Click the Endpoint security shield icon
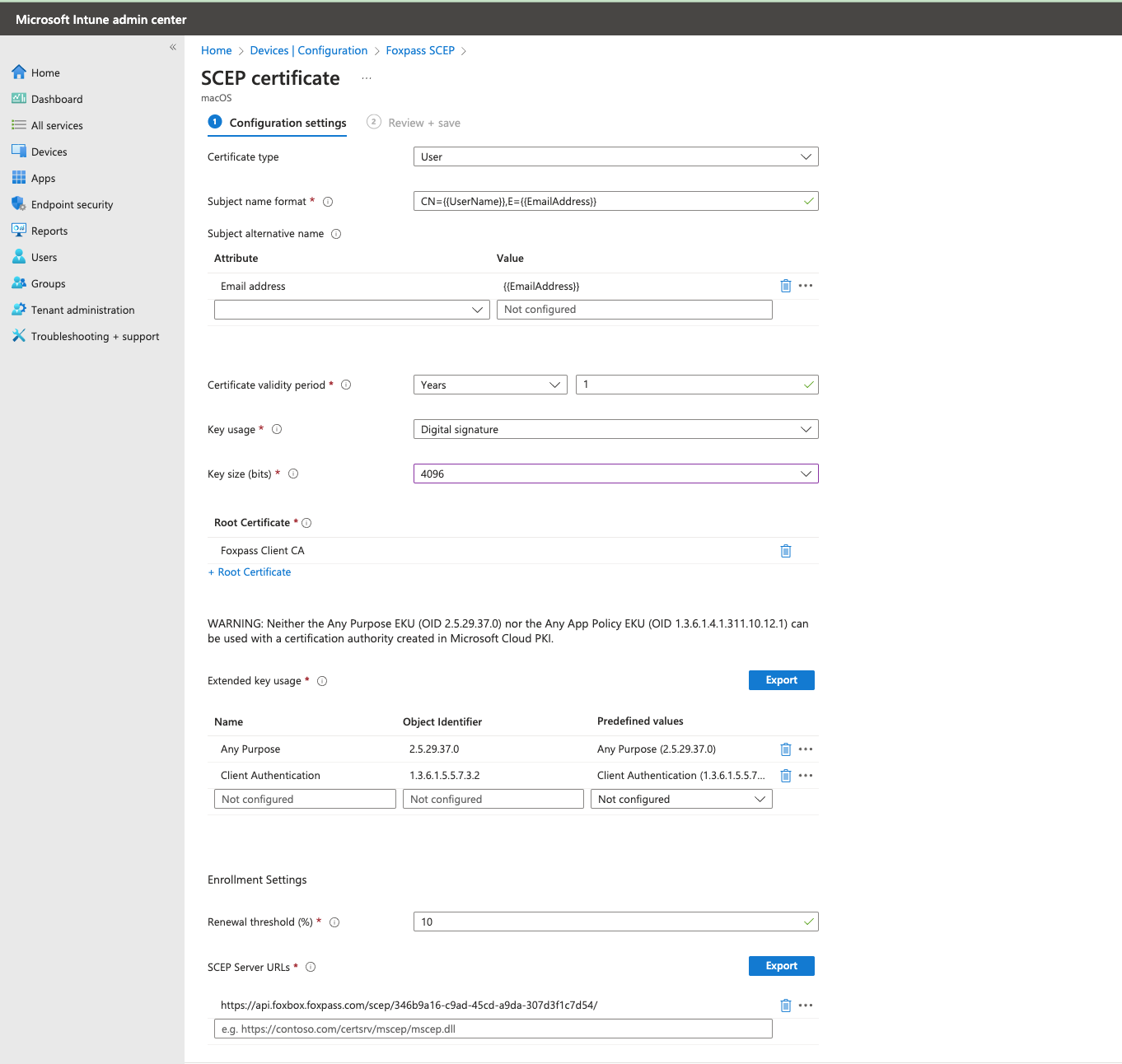 pyautogui.click(x=19, y=204)
